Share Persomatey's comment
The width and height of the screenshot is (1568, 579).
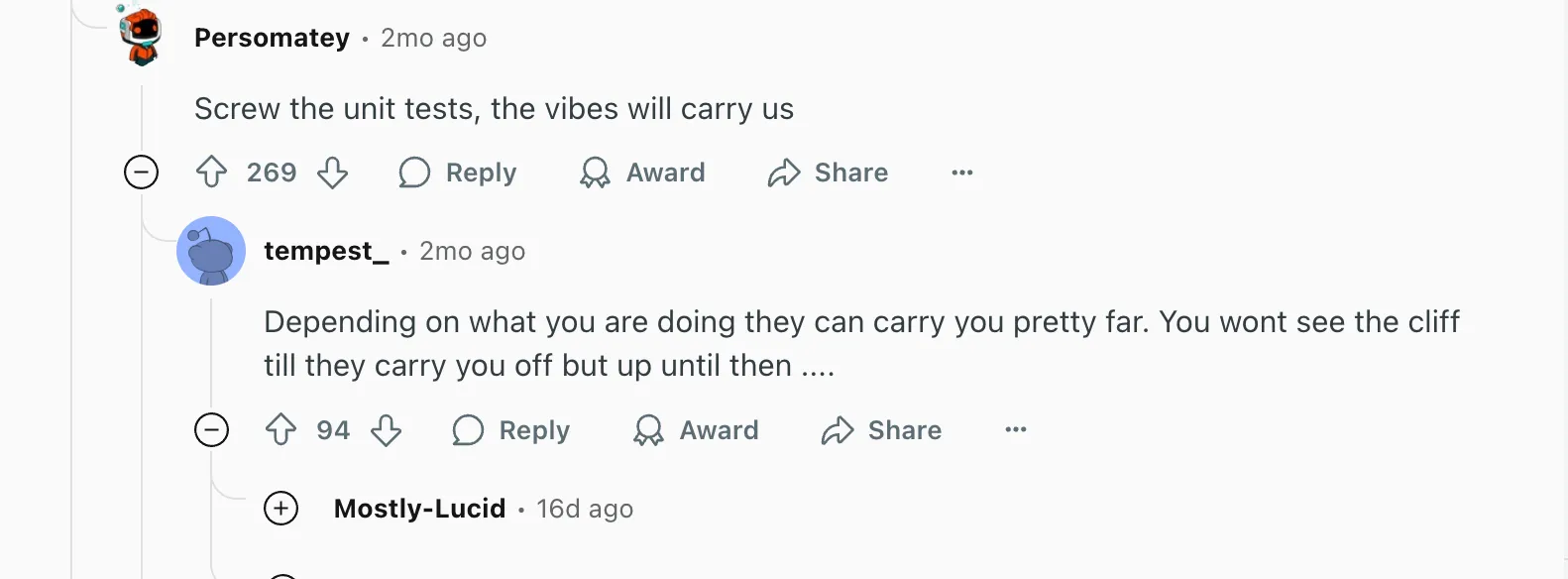click(x=828, y=172)
